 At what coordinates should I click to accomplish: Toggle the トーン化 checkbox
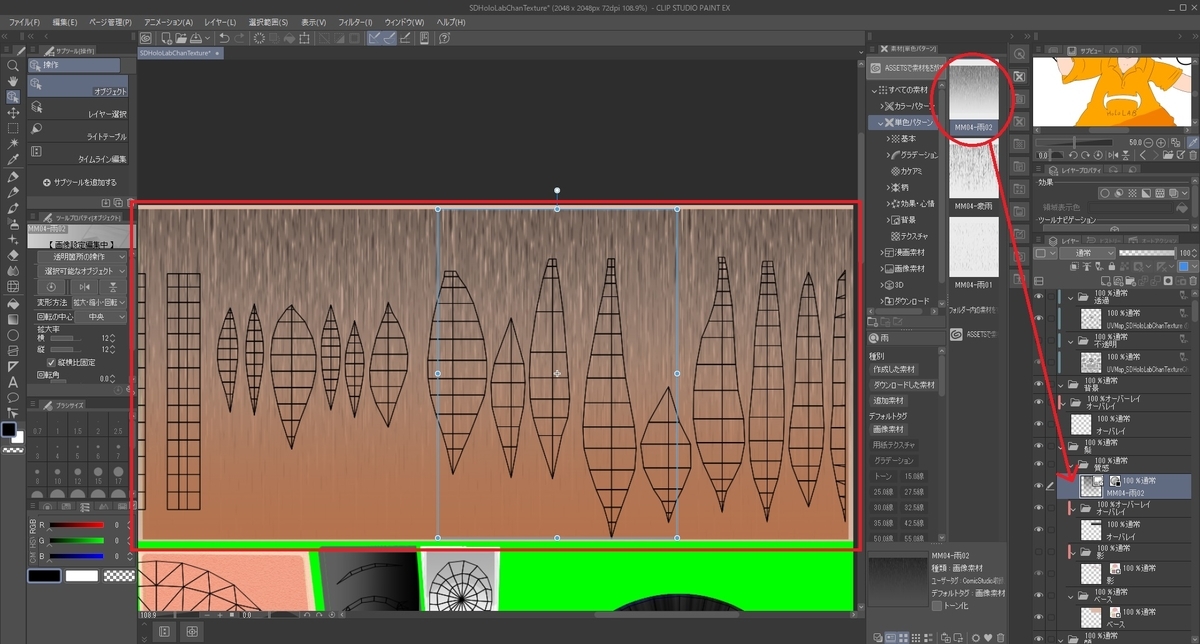(936, 606)
